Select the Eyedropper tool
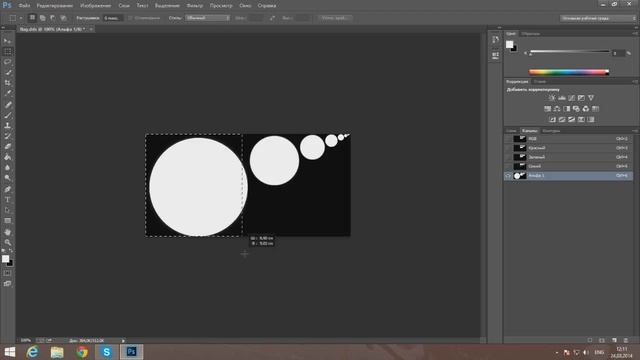The image size is (640, 360). point(7,93)
